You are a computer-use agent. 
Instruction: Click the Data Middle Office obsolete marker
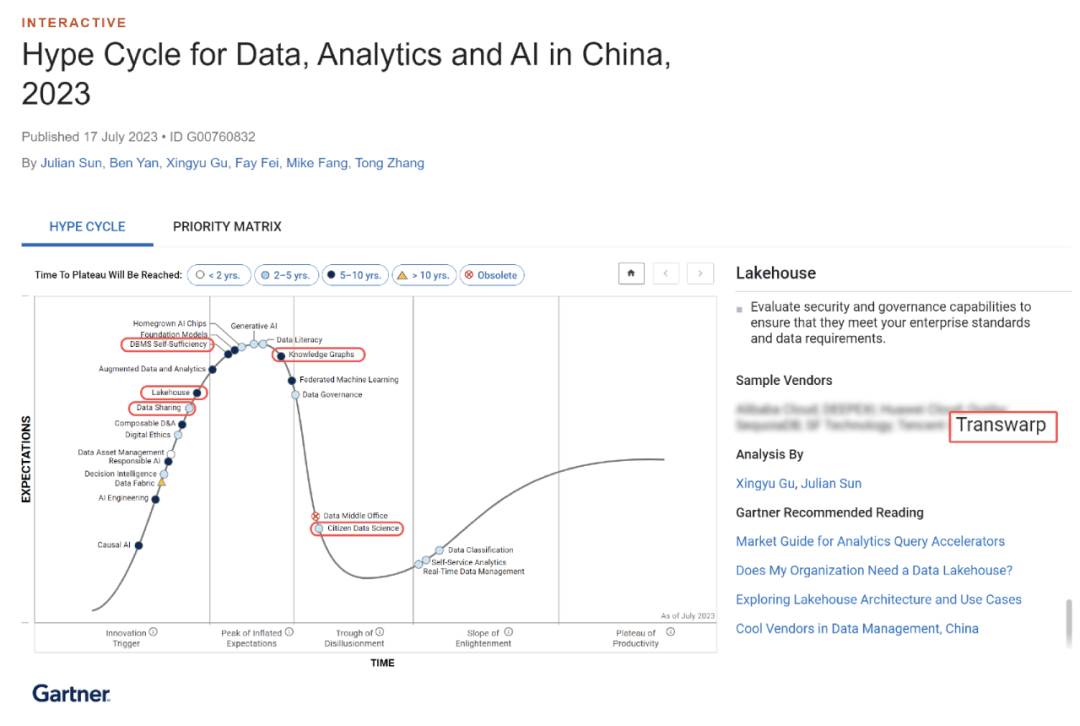coord(315,516)
